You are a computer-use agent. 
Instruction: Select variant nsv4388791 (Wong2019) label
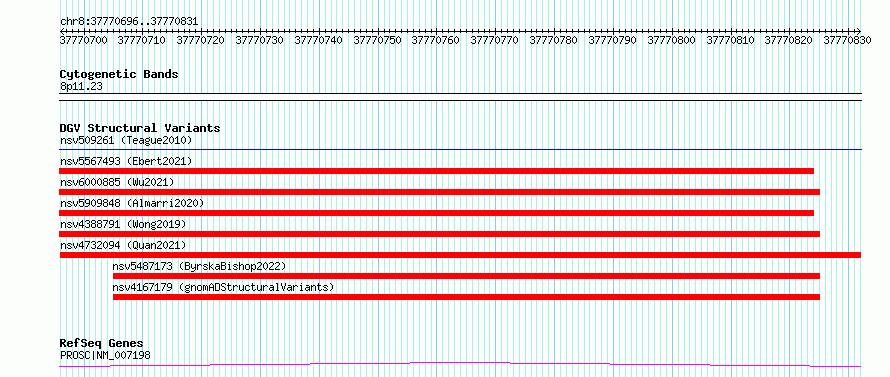(x=123, y=224)
